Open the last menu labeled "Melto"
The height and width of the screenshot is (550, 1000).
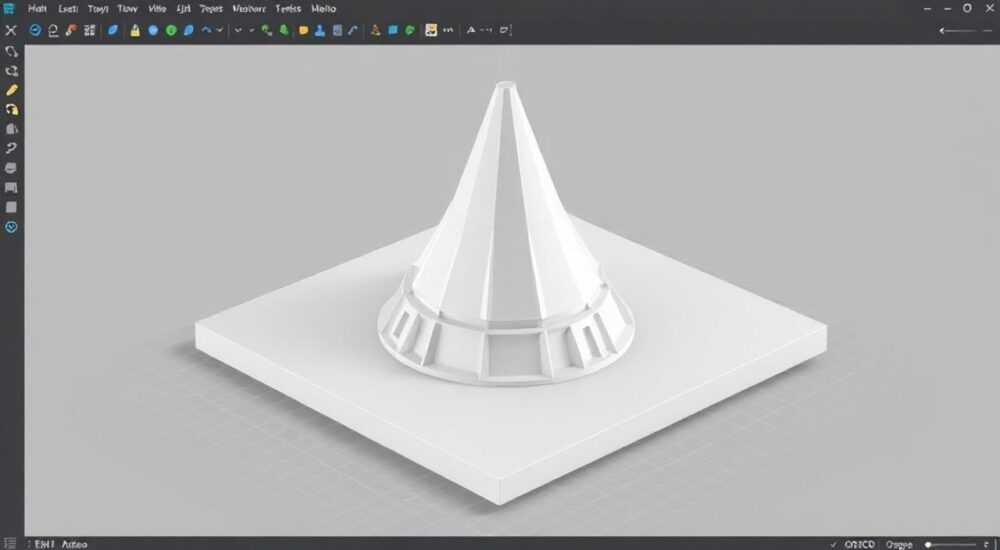(323, 9)
